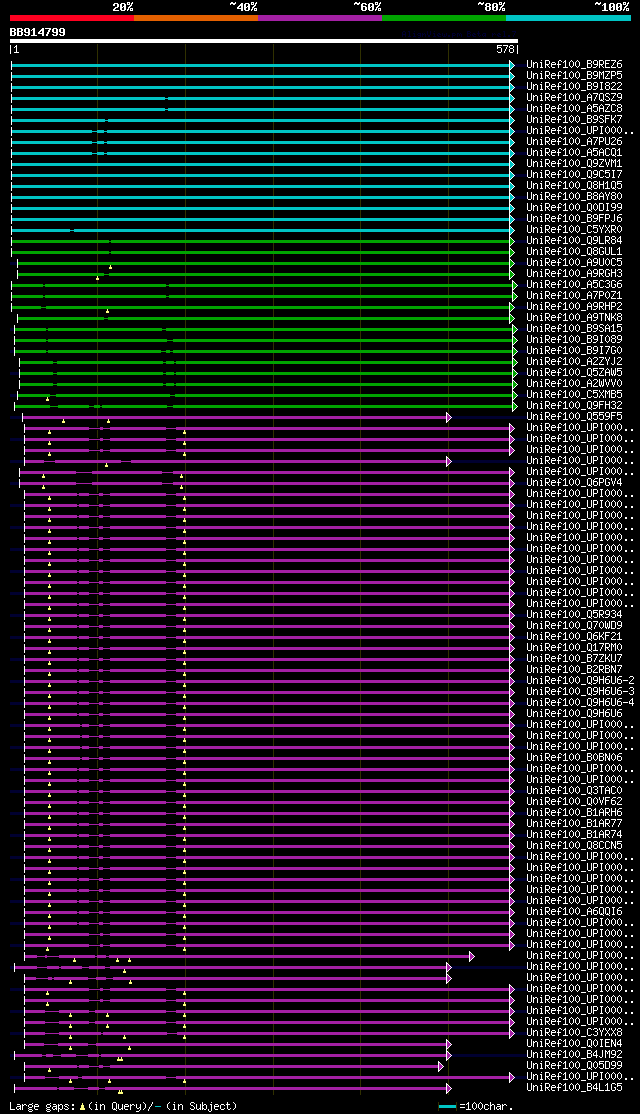Select the UniRef100_Q8CCN5 label
640x1114 pixels.
(575, 846)
